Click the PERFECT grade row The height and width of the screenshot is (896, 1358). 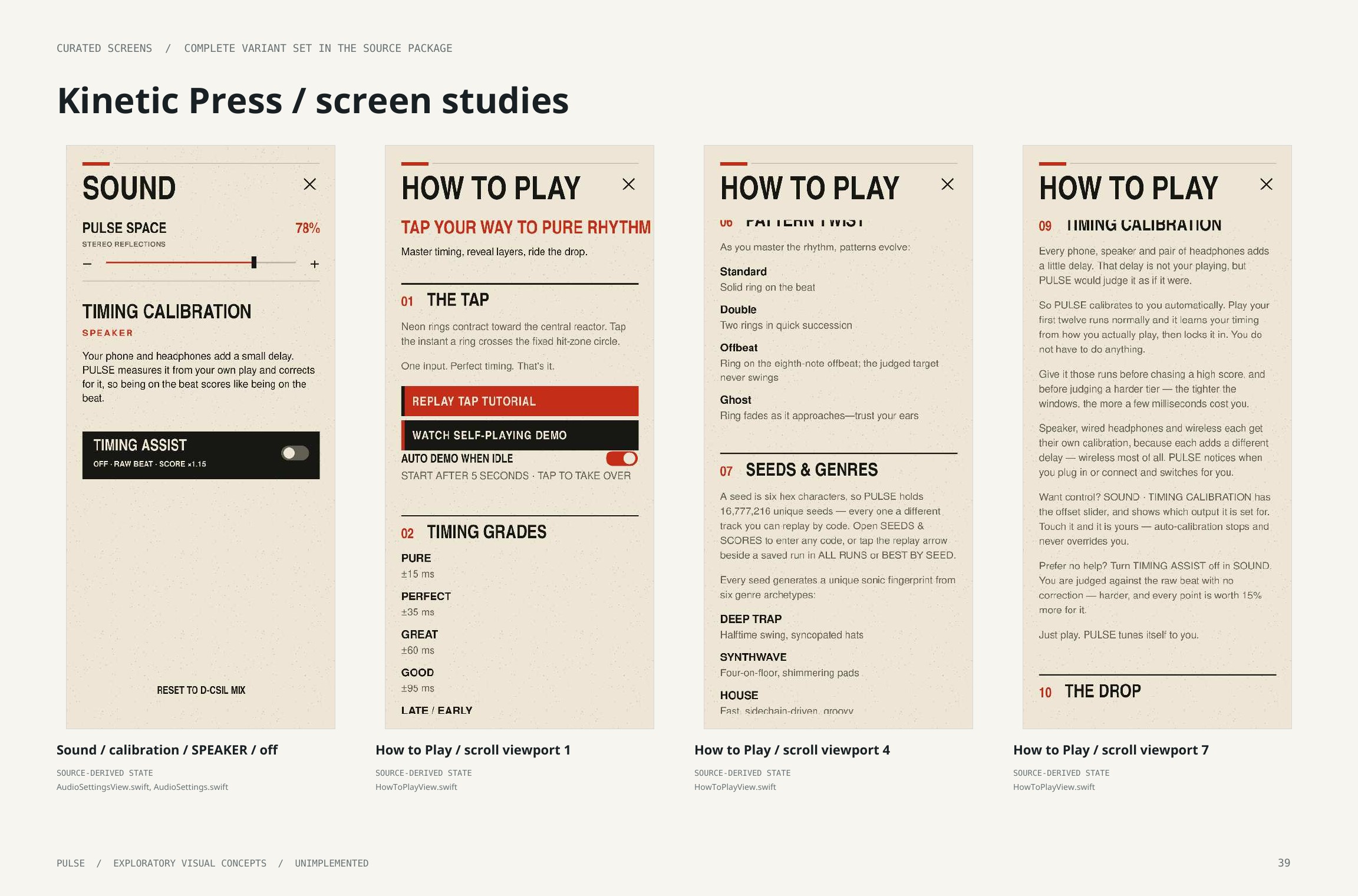426,604
